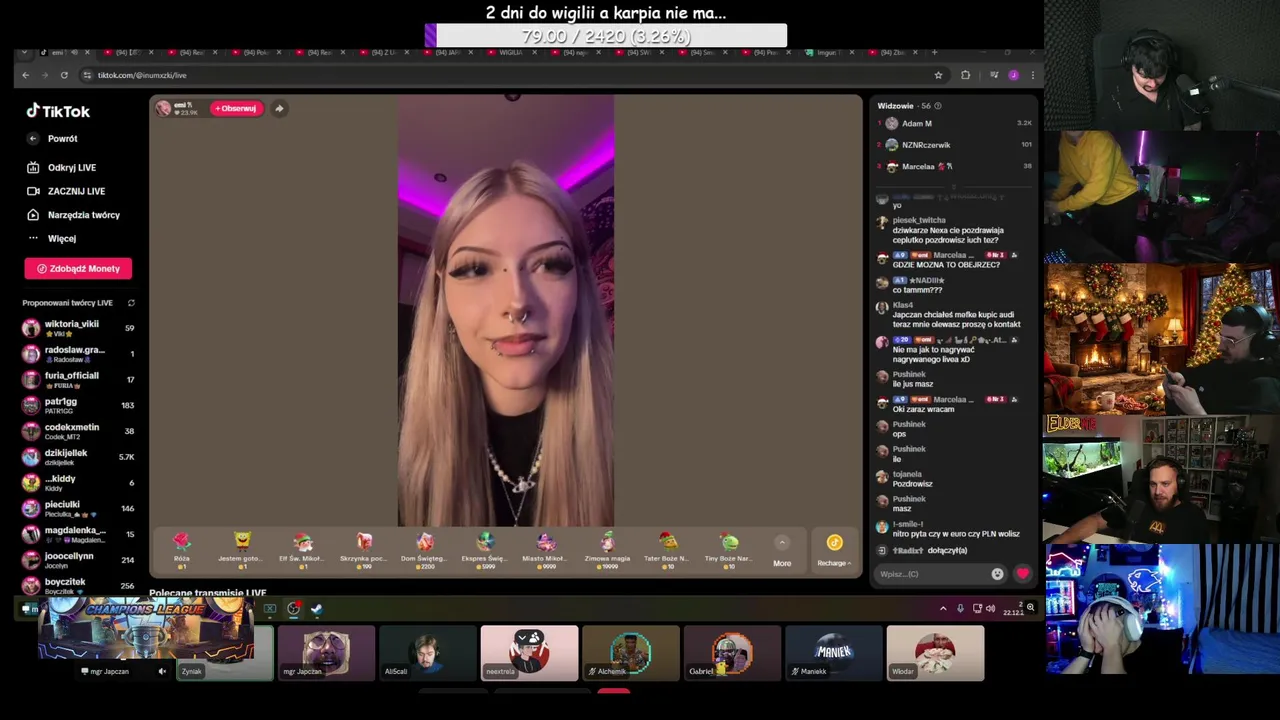This screenshot has width=1280, height=720.
Task: Click the Zdobądź Monety button
Action: pyautogui.click(x=78, y=268)
